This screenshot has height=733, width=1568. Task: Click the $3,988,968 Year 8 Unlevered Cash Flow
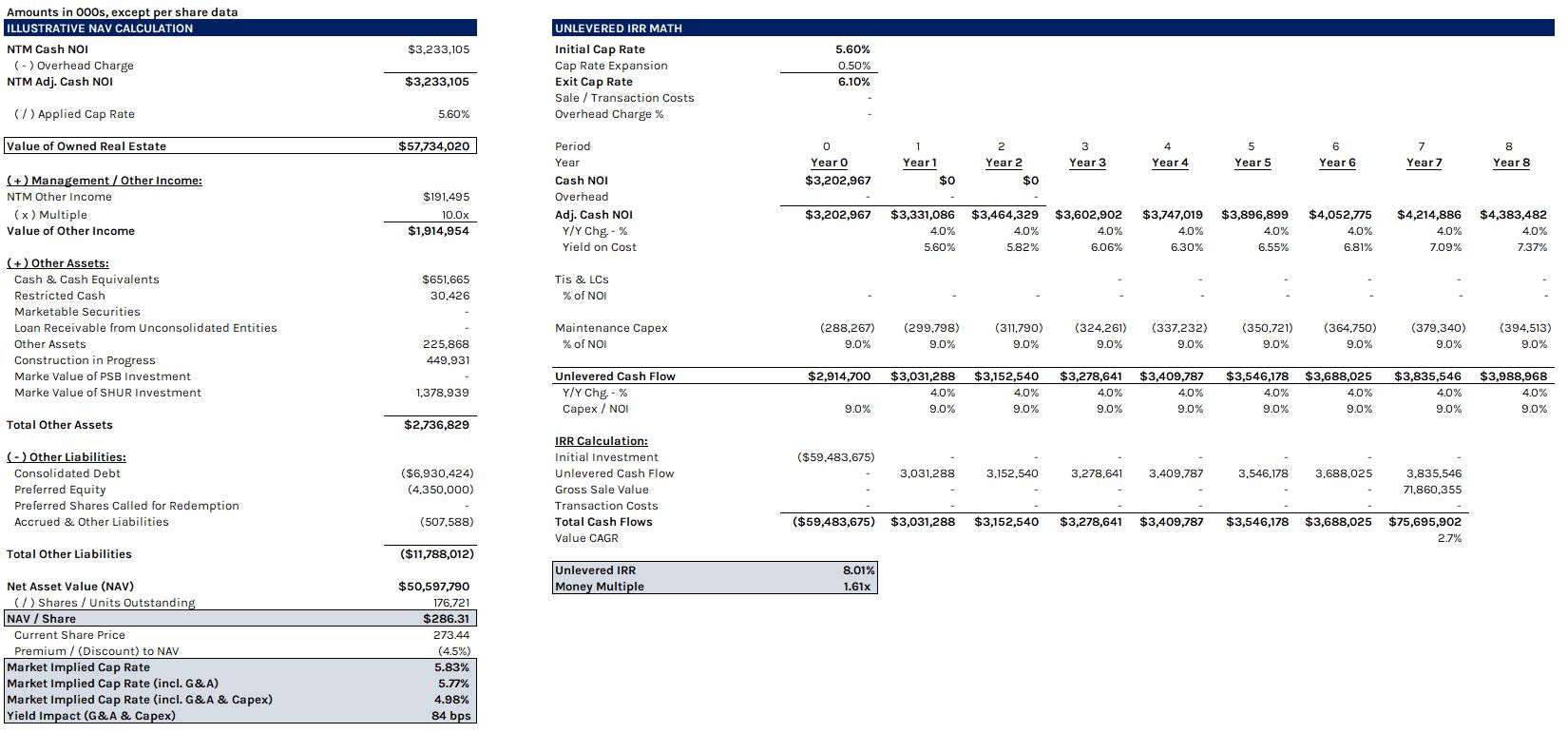coord(1513,376)
